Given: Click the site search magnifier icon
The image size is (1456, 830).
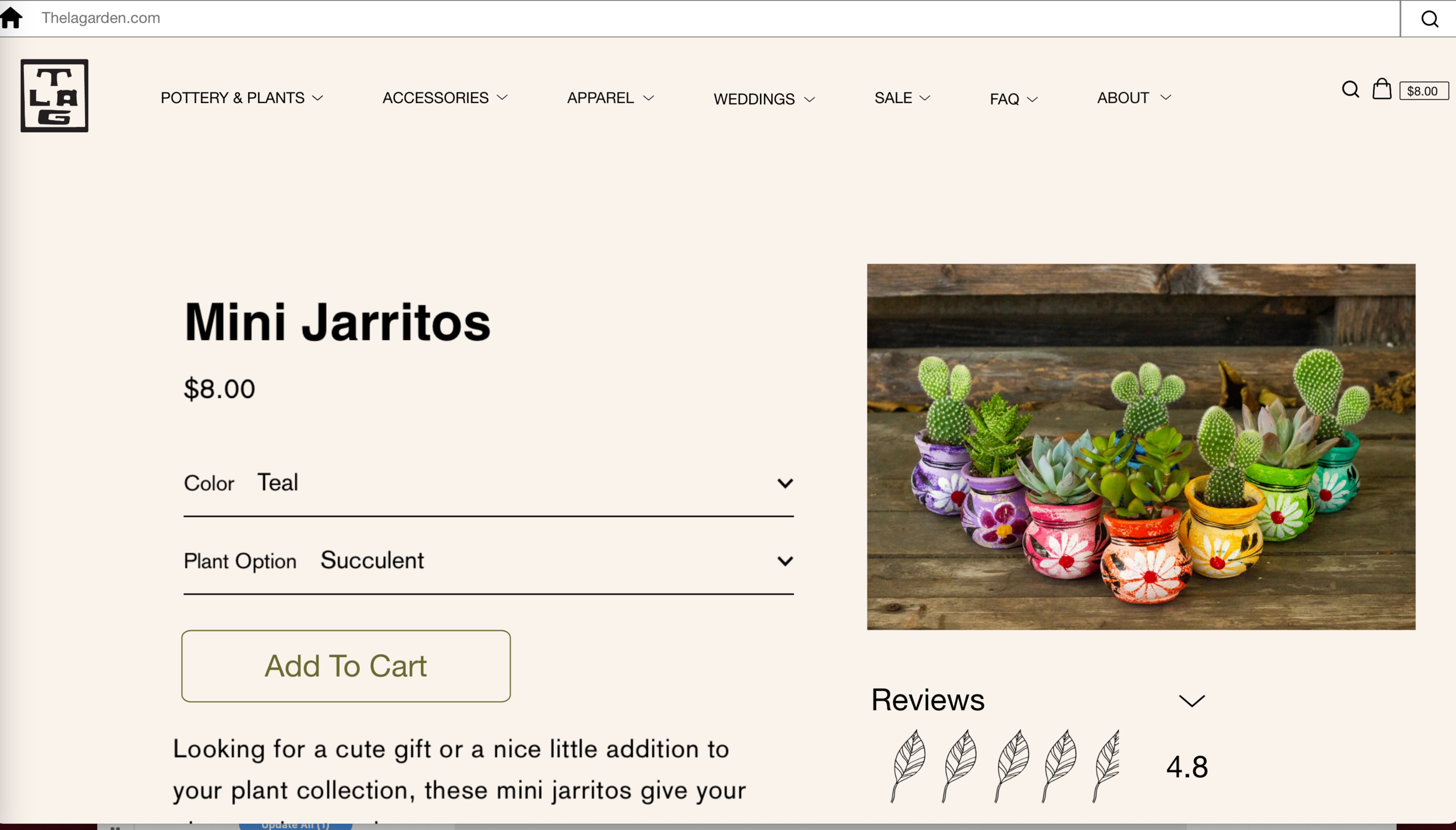Looking at the screenshot, I should click(1351, 90).
